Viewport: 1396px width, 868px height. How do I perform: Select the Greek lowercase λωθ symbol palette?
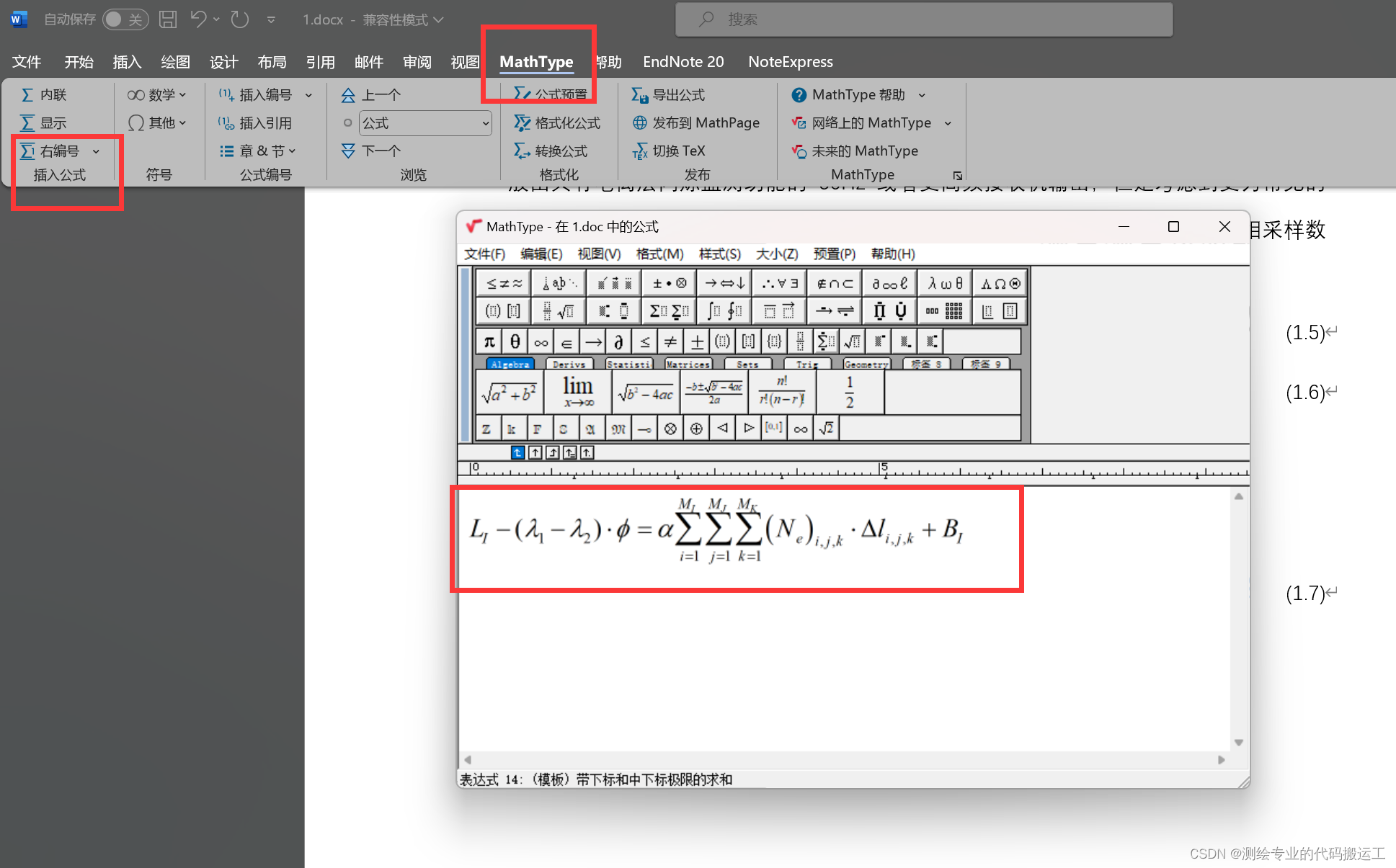pyautogui.click(x=945, y=282)
